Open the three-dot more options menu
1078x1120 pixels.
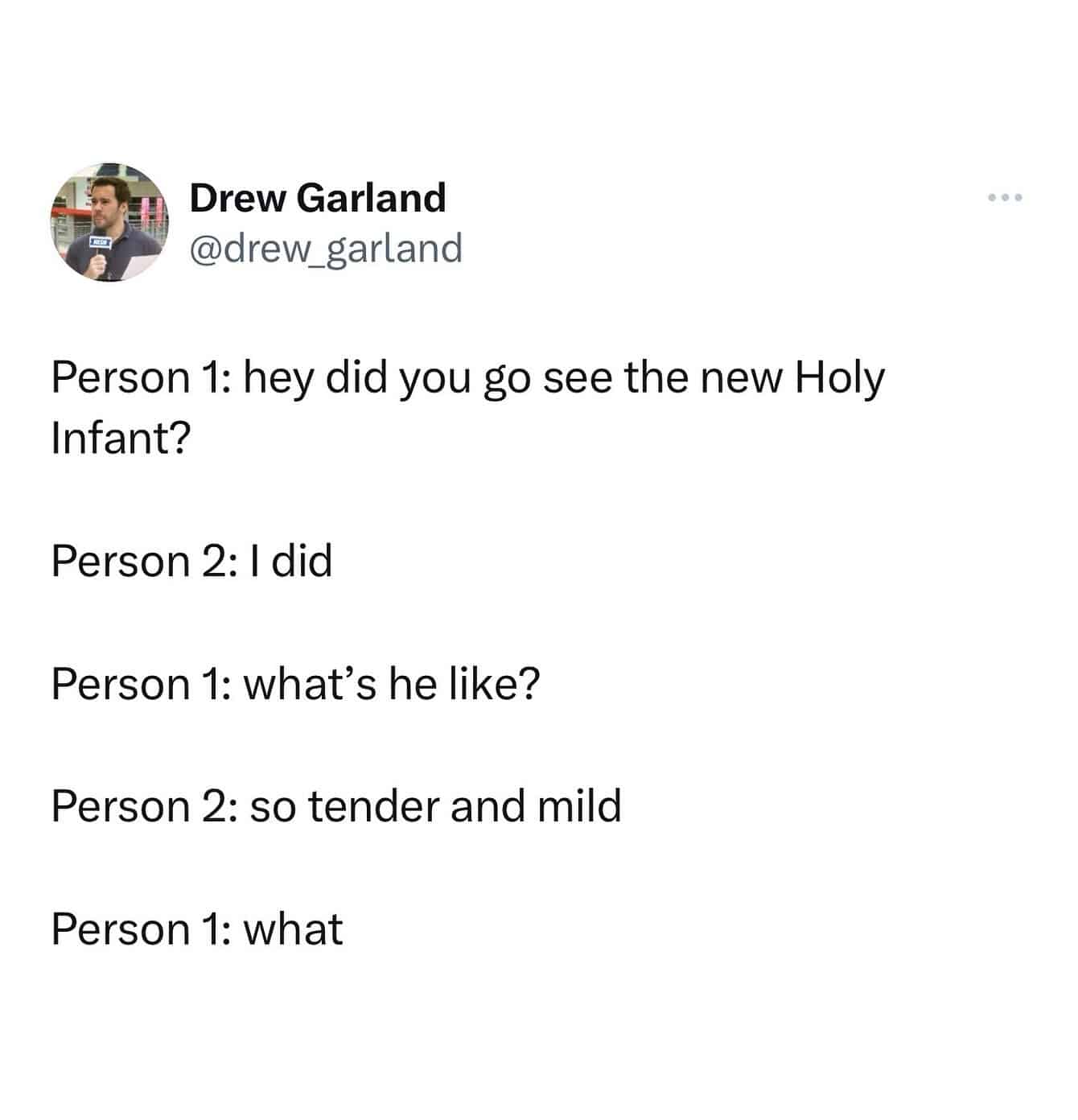tap(1006, 198)
